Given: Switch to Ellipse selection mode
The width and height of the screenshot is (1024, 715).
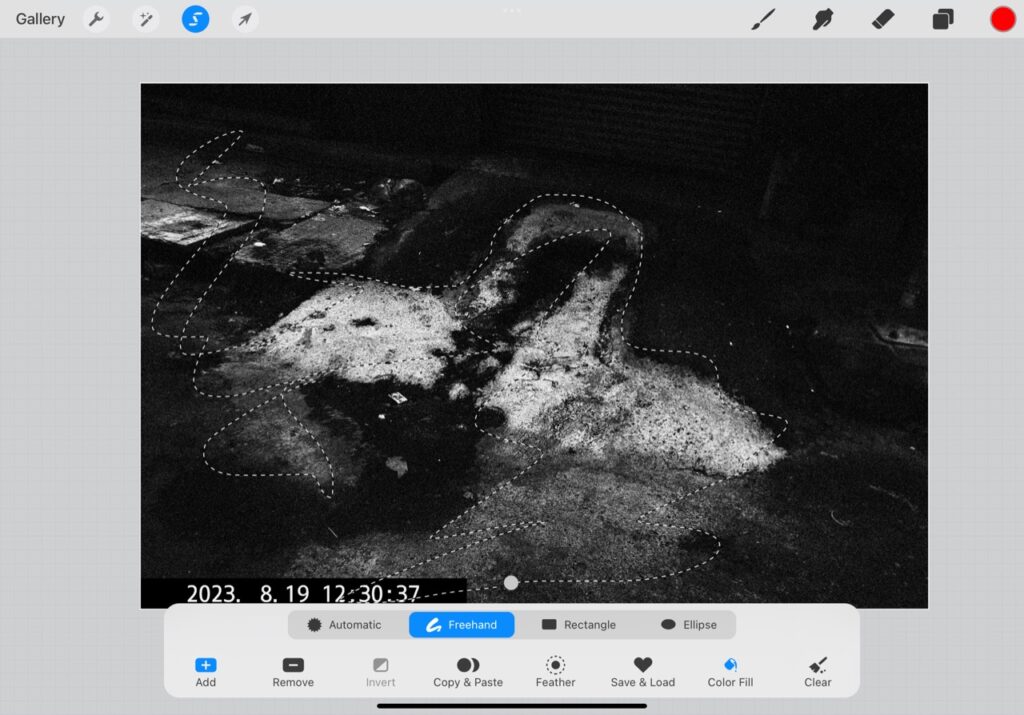Looking at the screenshot, I should (688, 625).
